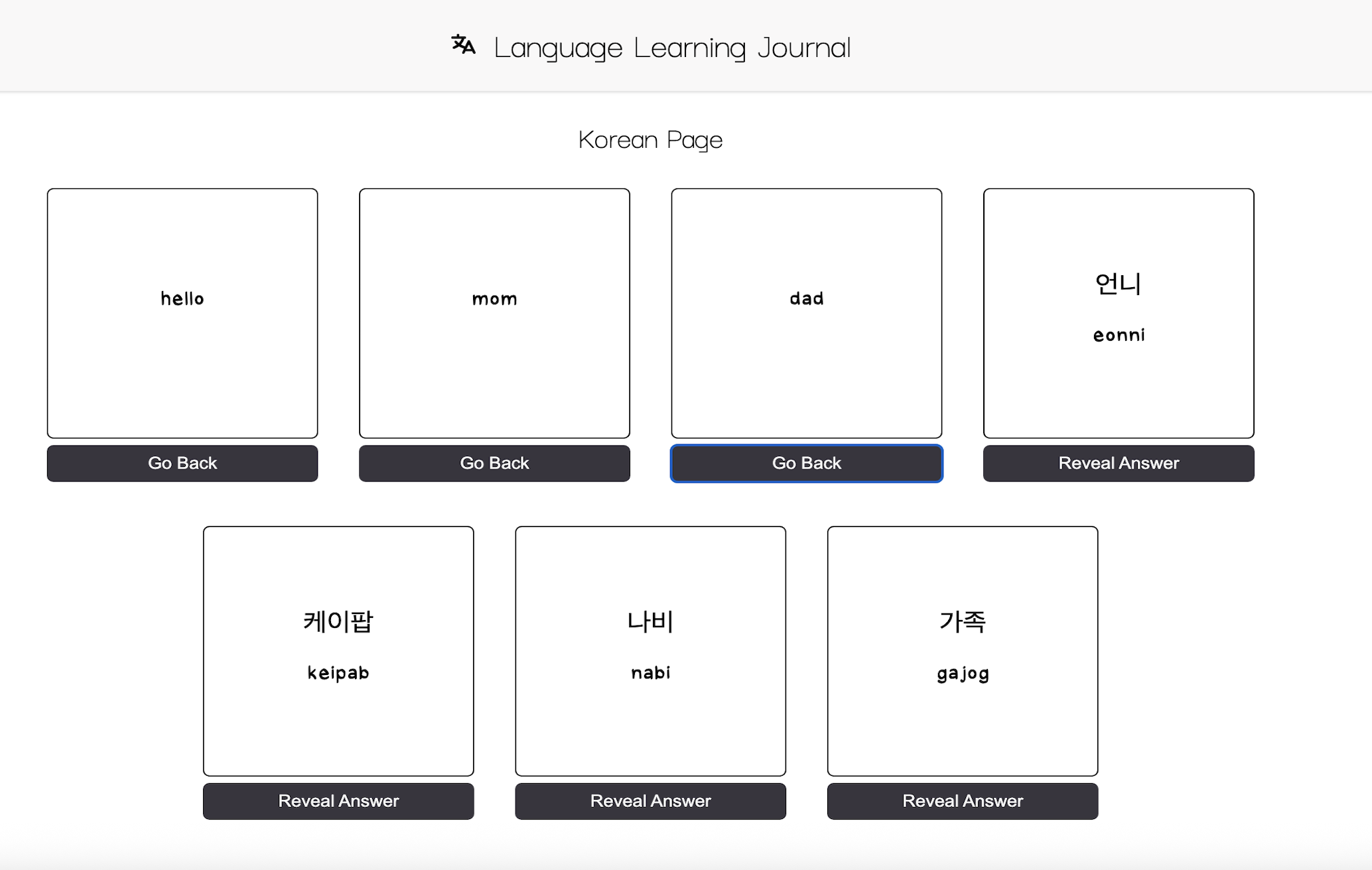1372x870 pixels.
Task: Reveal the answer on the 가족 card
Action: tap(963, 800)
